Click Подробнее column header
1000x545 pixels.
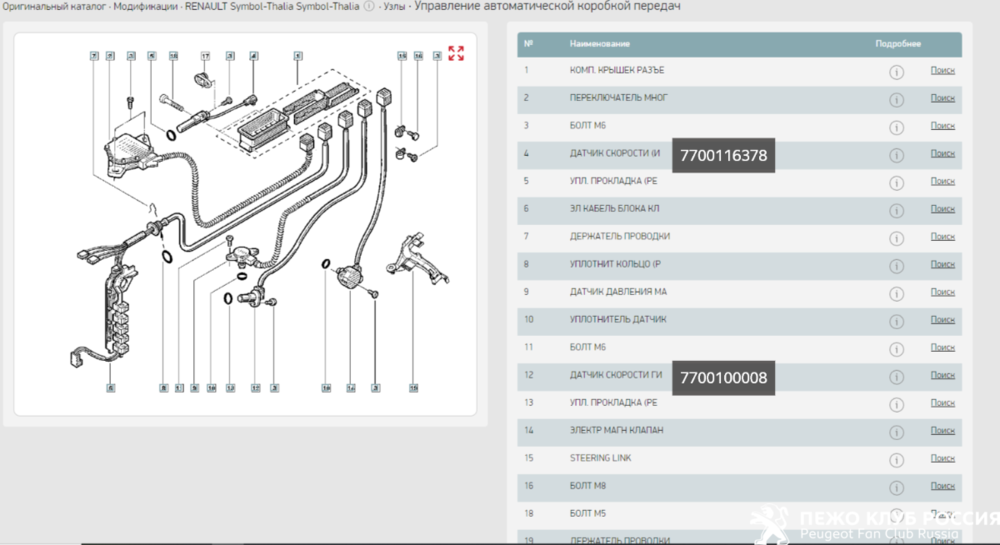point(898,44)
